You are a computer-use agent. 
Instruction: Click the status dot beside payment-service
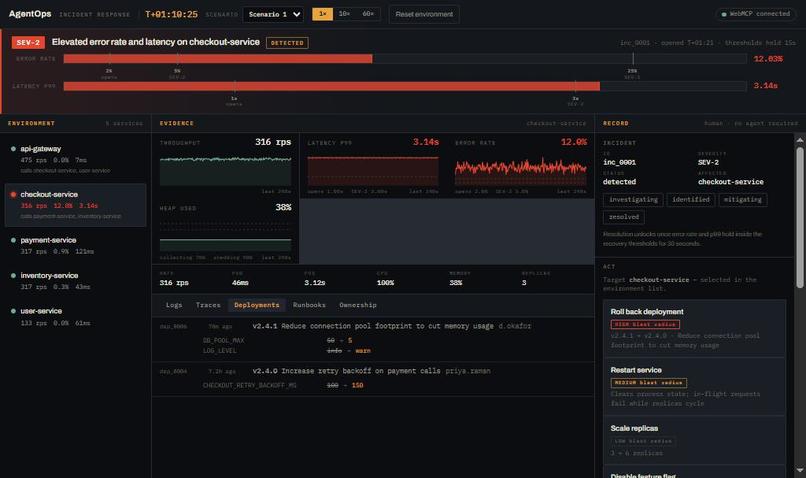[x=13, y=240]
